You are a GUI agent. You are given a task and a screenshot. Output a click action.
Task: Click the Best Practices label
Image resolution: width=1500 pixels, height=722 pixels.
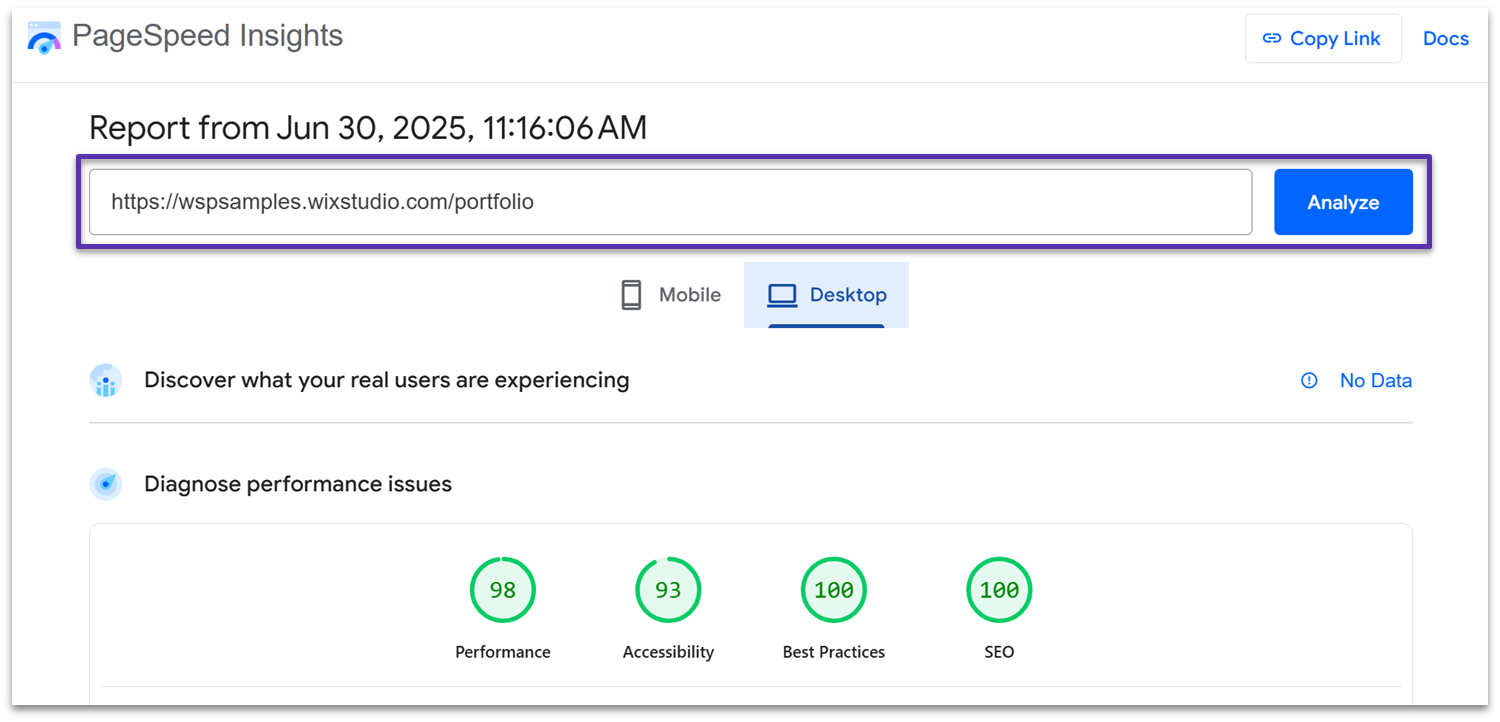pos(834,652)
